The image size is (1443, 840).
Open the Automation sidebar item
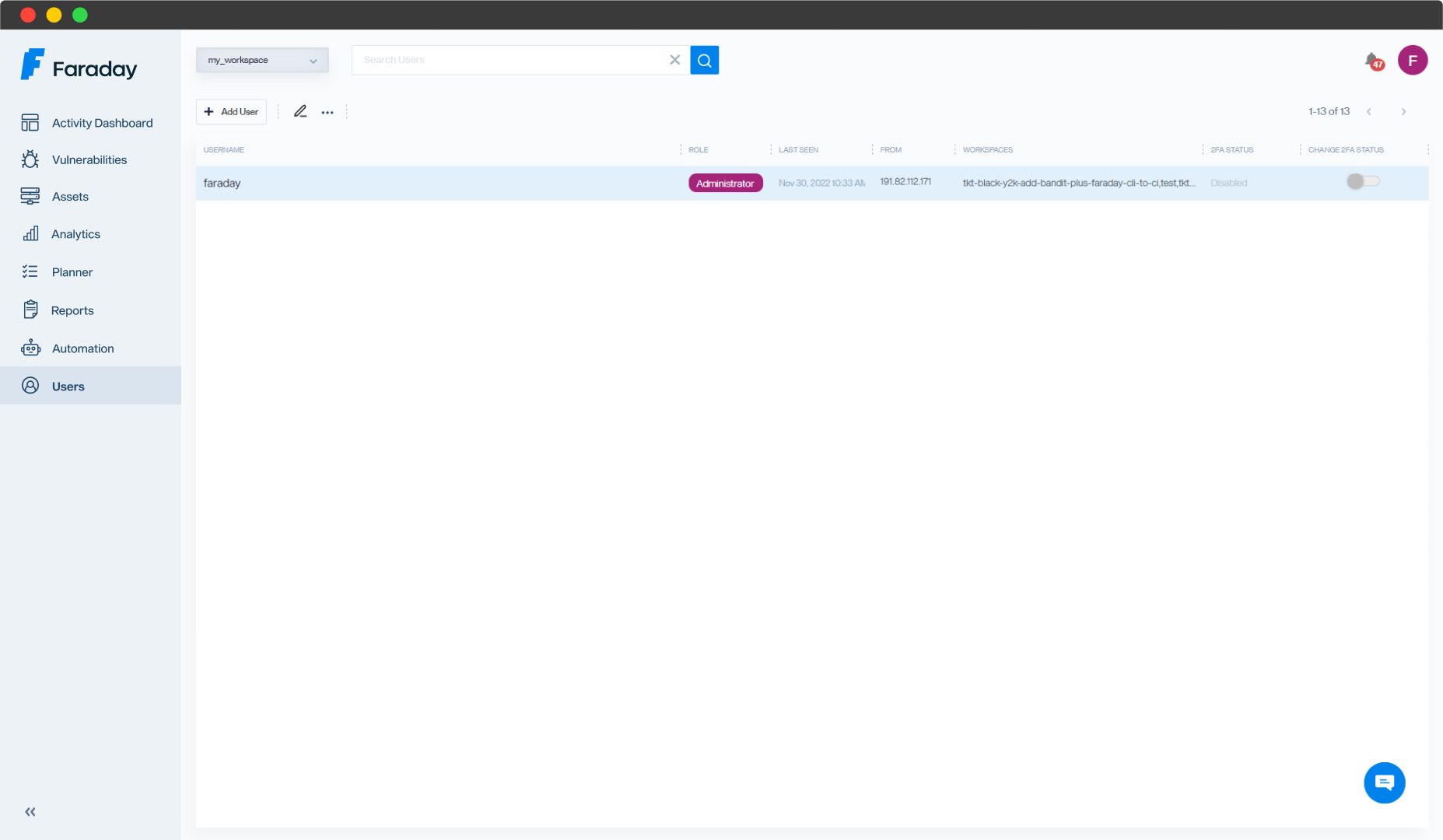82,348
